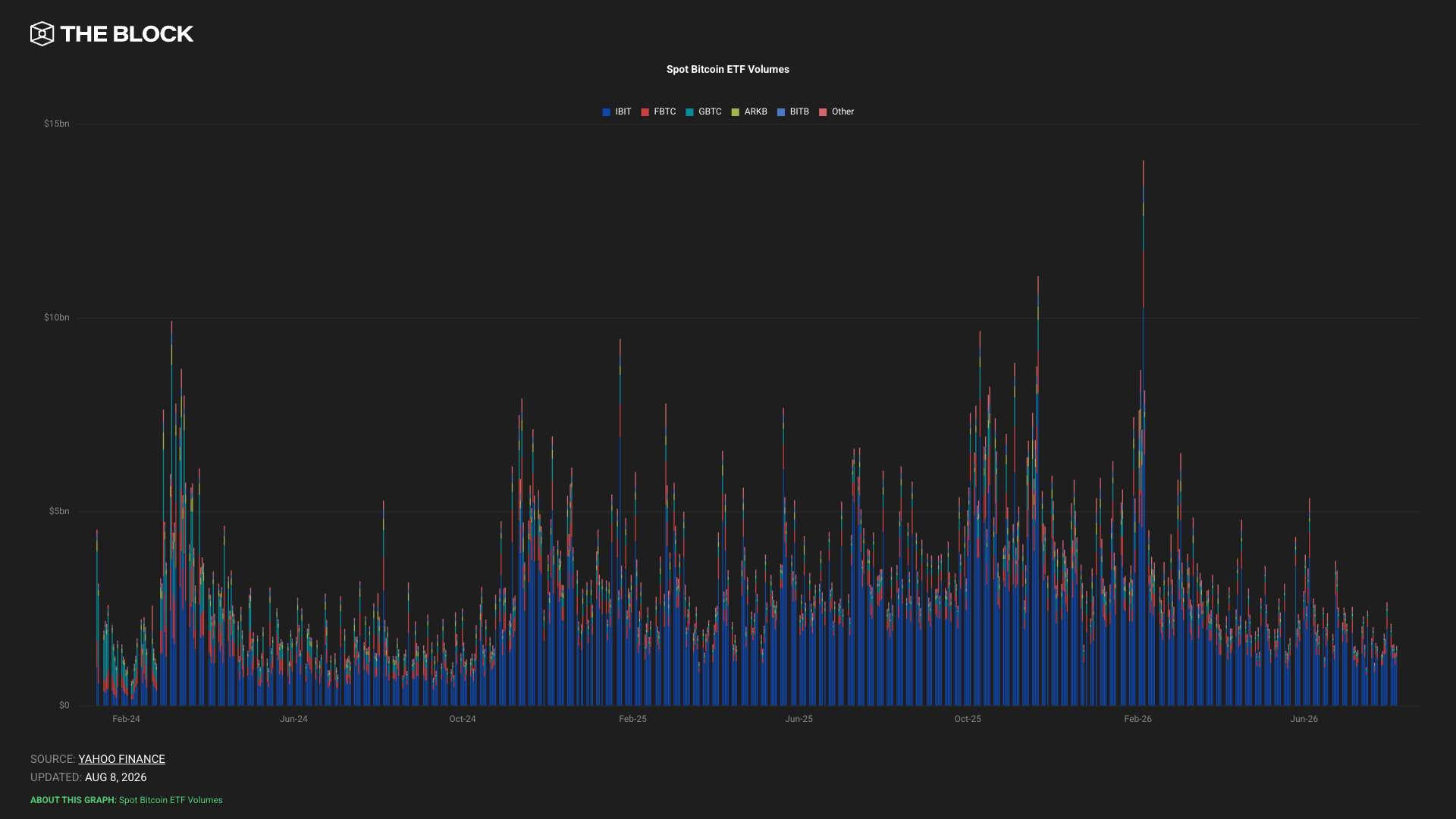
Task: Click the Jun-25 x-axis label
Action: pyautogui.click(x=799, y=719)
